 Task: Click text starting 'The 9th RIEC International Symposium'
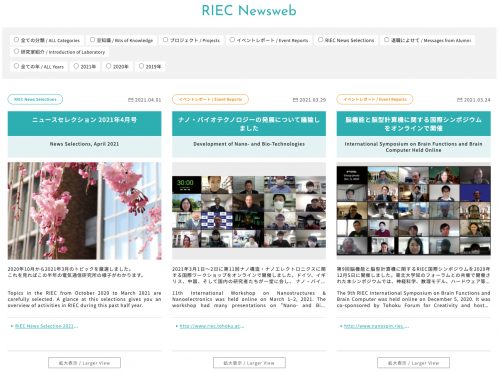click(x=414, y=299)
